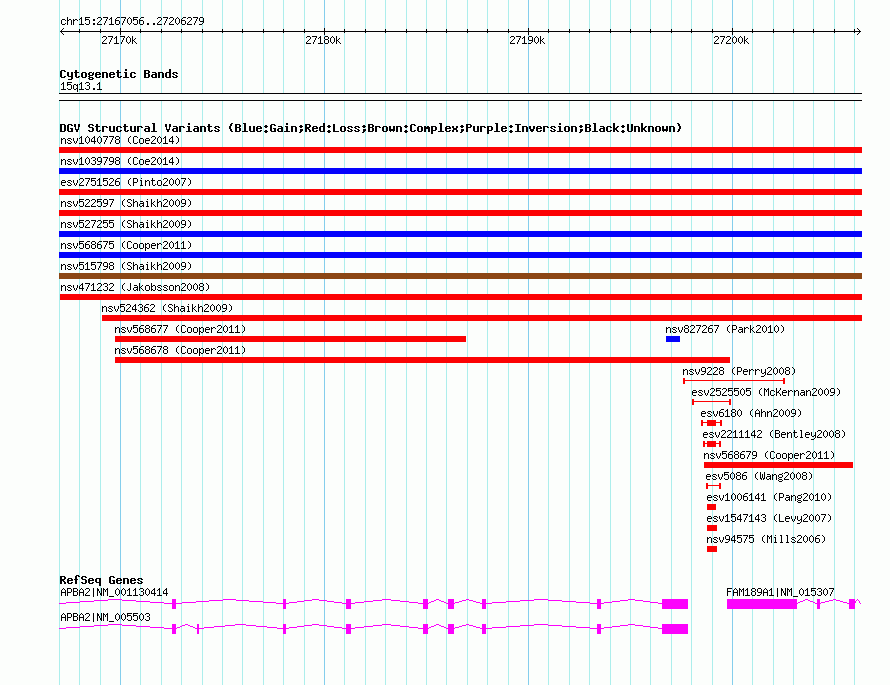Open nsv471232 (Jakobsson2008) variant label
Image resolution: width=890 pixels, height=685 pixels.
point(135,287)
